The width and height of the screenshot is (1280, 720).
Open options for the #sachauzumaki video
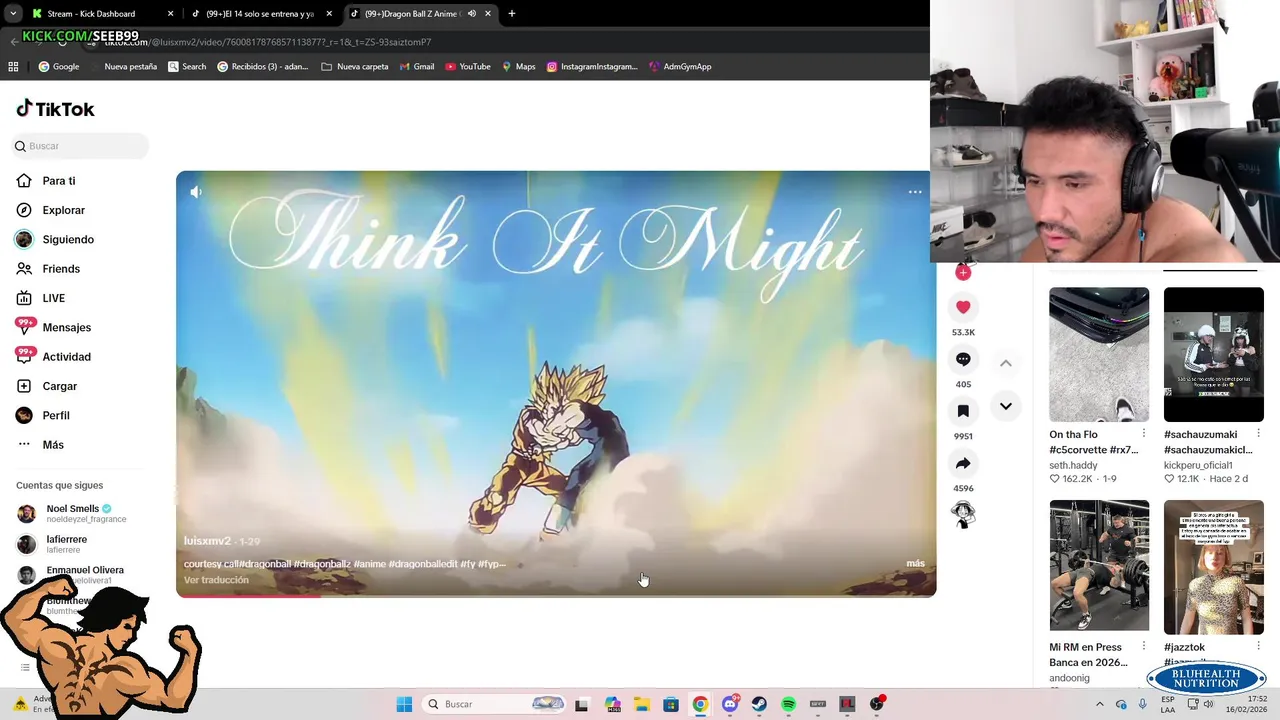coord(1258,434)
